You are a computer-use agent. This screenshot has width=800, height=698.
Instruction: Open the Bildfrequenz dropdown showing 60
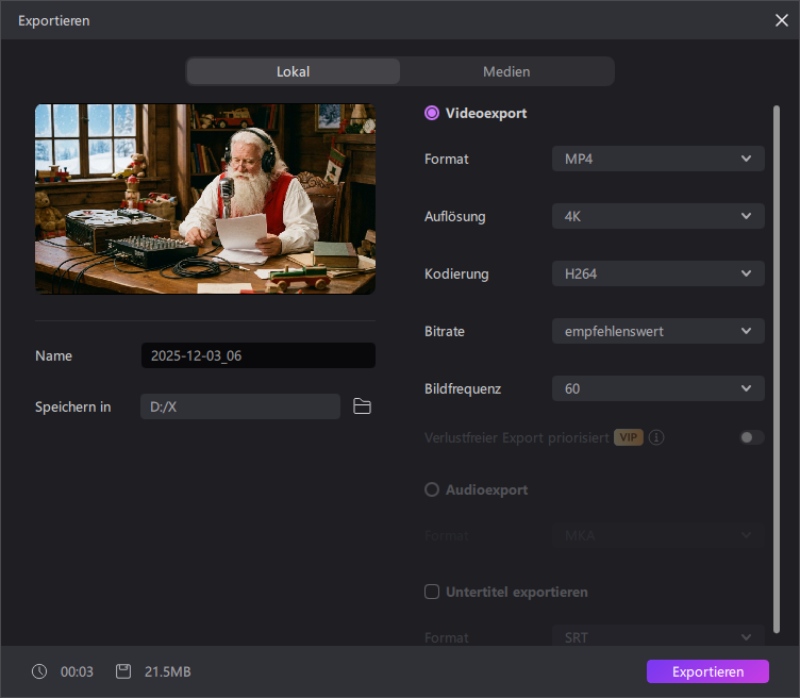658,389
